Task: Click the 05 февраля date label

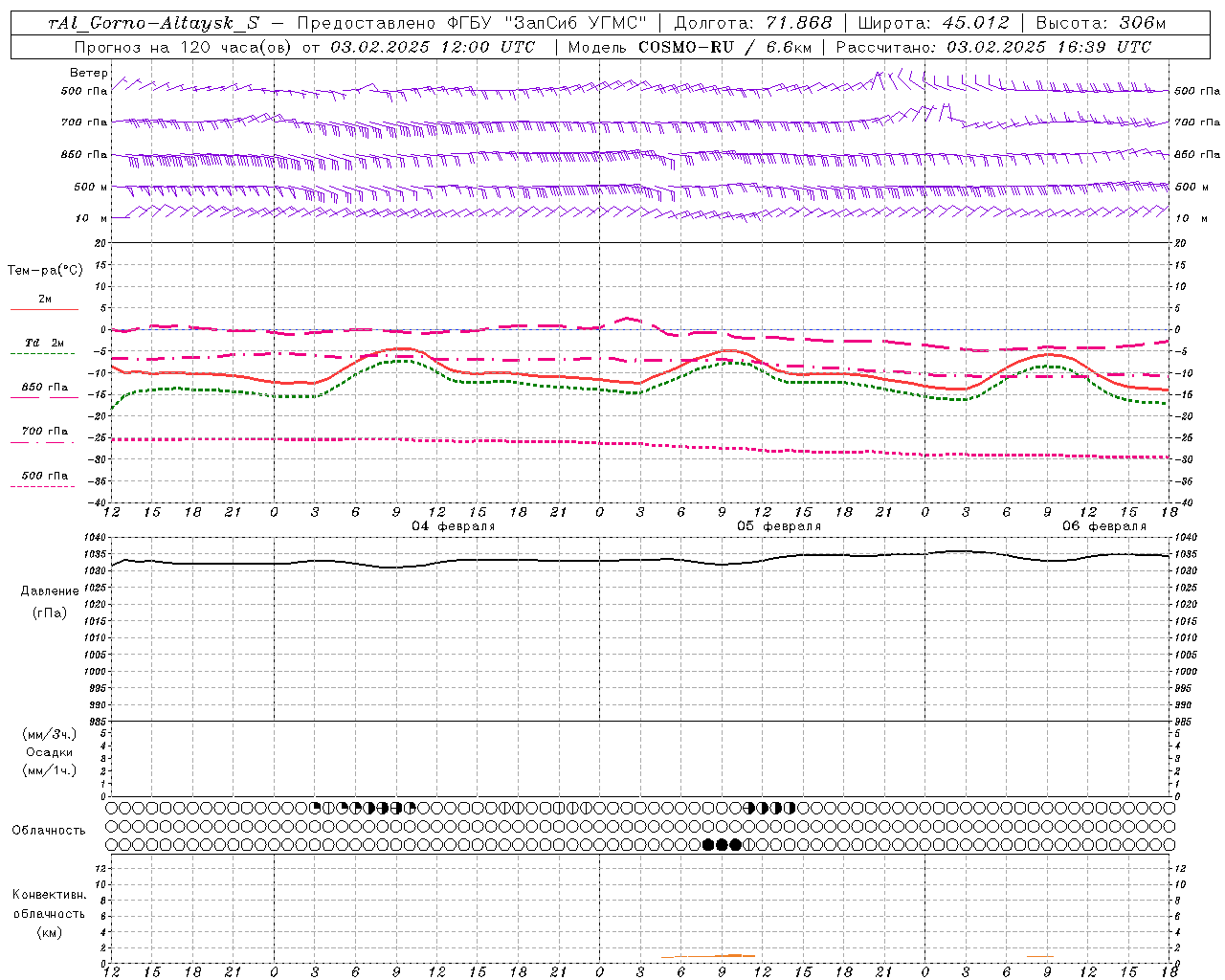Action: pos(779,526)
